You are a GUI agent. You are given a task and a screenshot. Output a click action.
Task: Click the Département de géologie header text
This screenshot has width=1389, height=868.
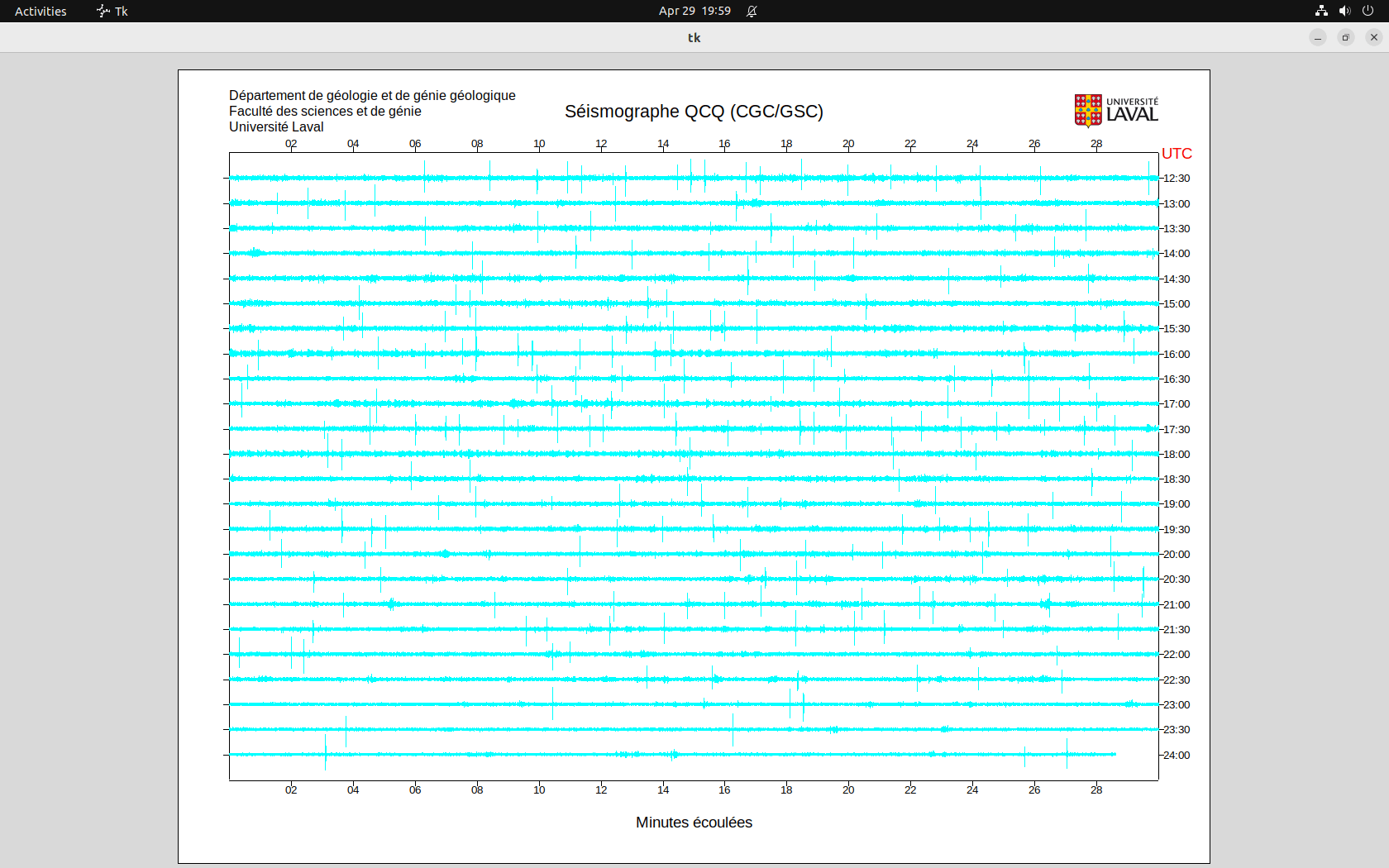[372, 96]
